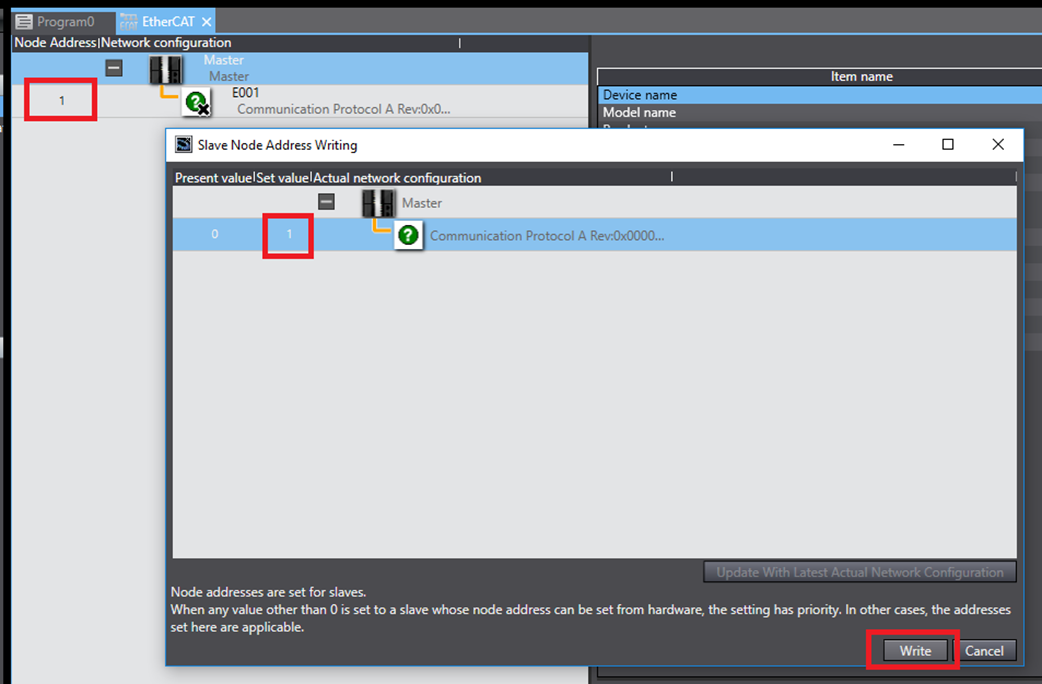This screenshot has height=684, width=1042.
Task: Select the unknown slave icon in dialog
Action: 408,236
